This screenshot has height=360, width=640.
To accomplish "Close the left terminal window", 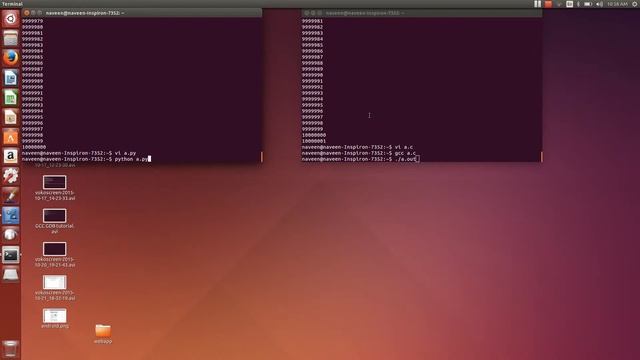I will tap(27, 13).
